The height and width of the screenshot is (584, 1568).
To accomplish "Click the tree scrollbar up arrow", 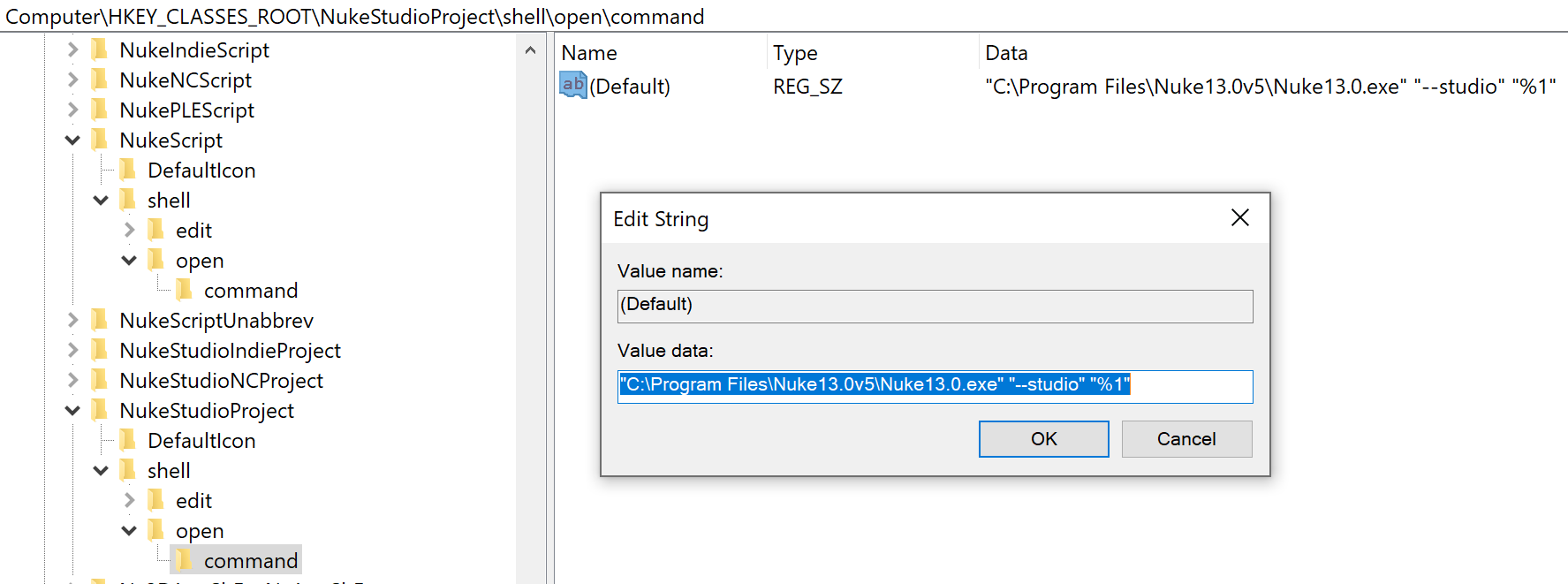I will (530, 50).
